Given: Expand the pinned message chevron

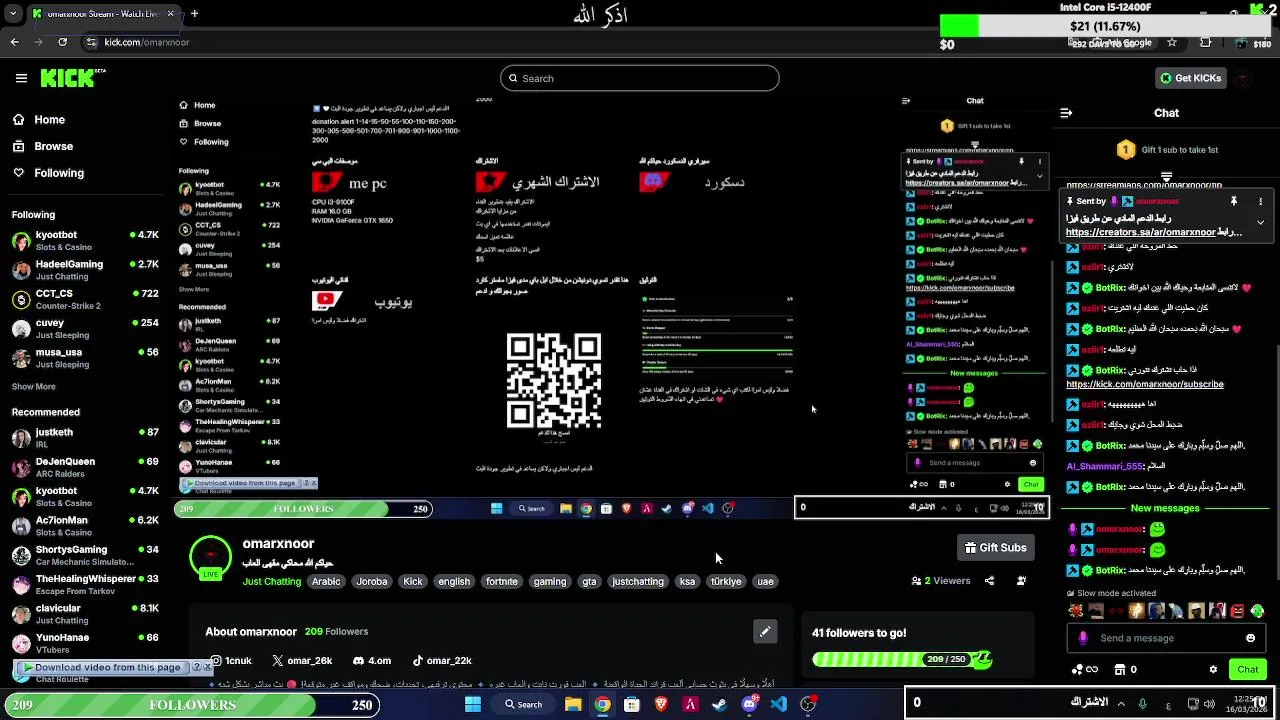Looking at the screenshot, I should [1261, 222].
